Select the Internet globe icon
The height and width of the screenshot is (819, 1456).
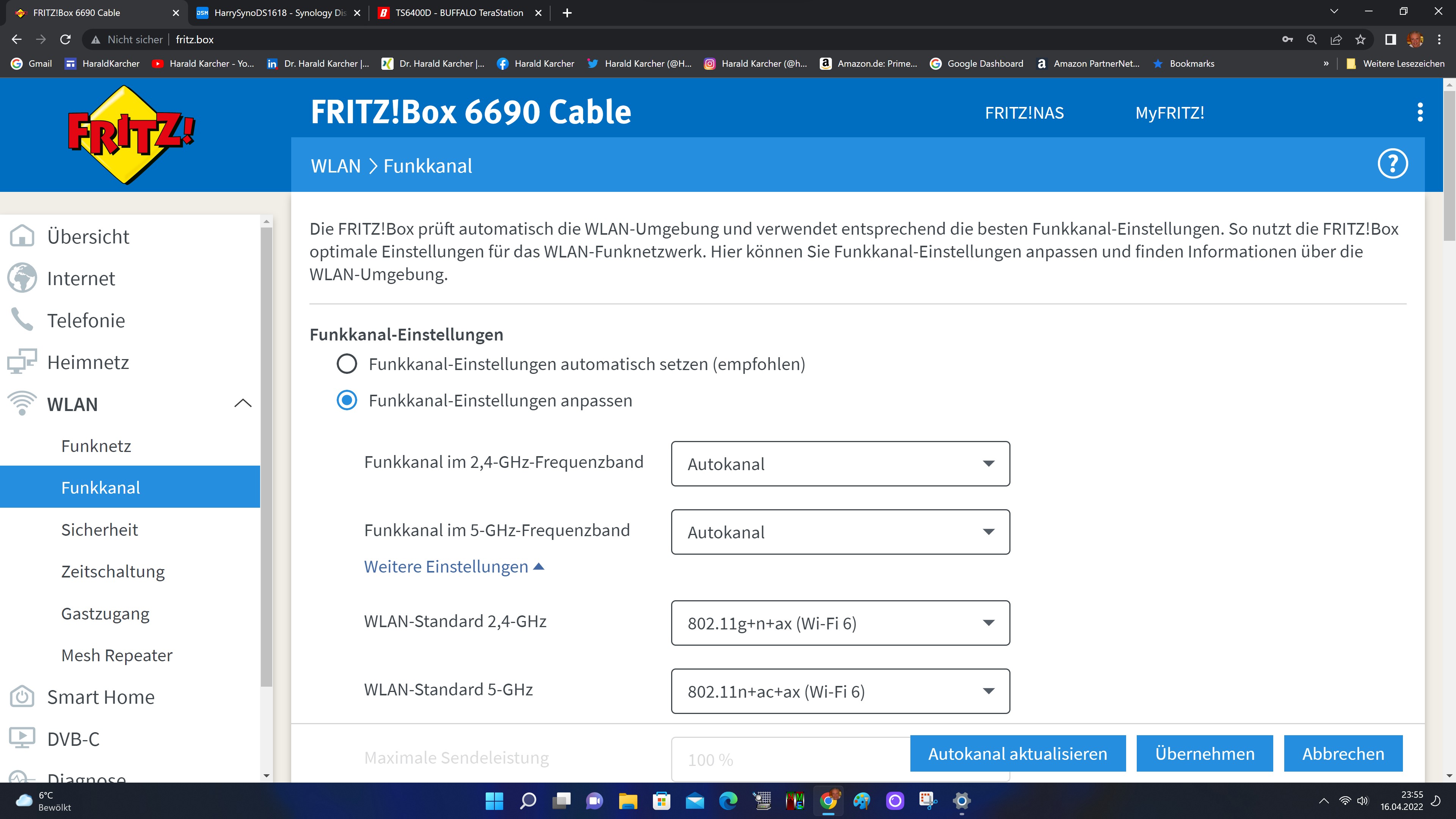pos(22,278)
